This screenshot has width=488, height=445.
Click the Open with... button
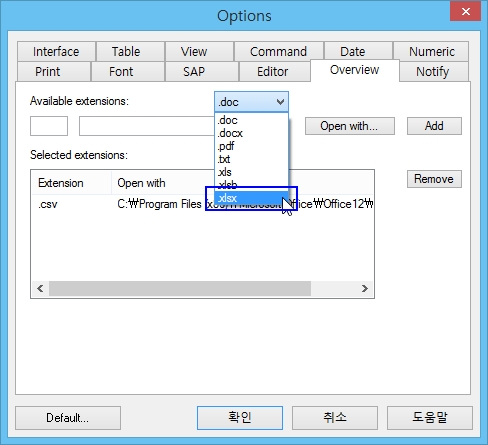pyautogui.click(x=350, y=126)
